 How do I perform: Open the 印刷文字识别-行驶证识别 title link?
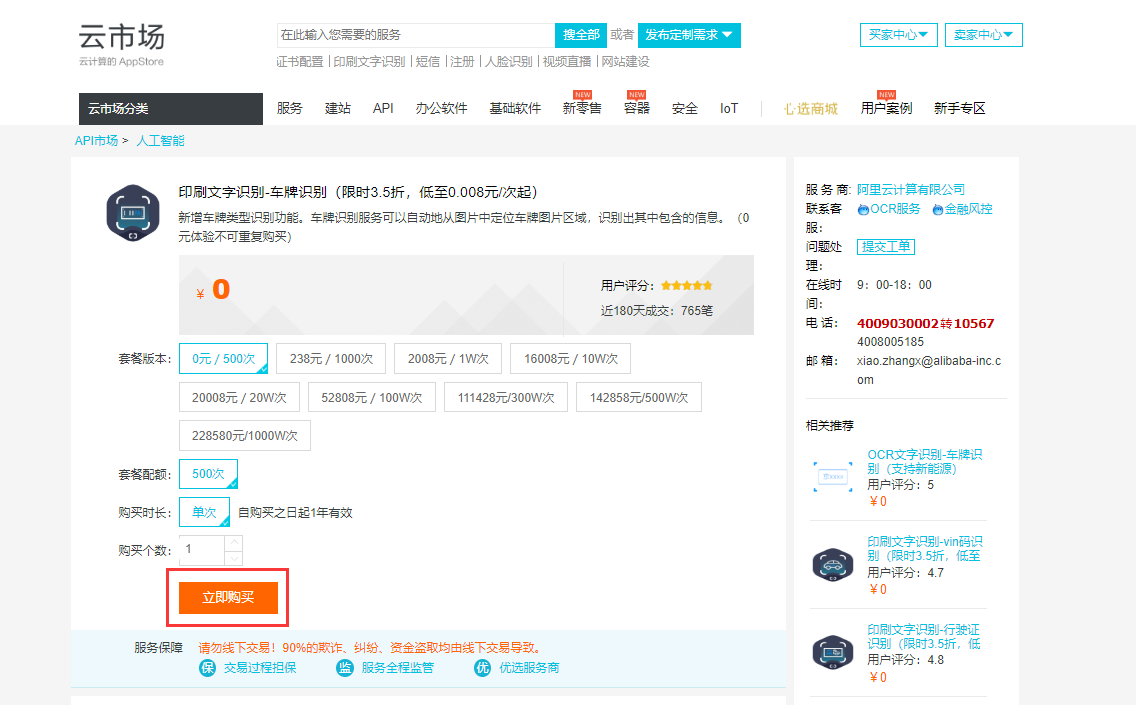click(924, 637)
